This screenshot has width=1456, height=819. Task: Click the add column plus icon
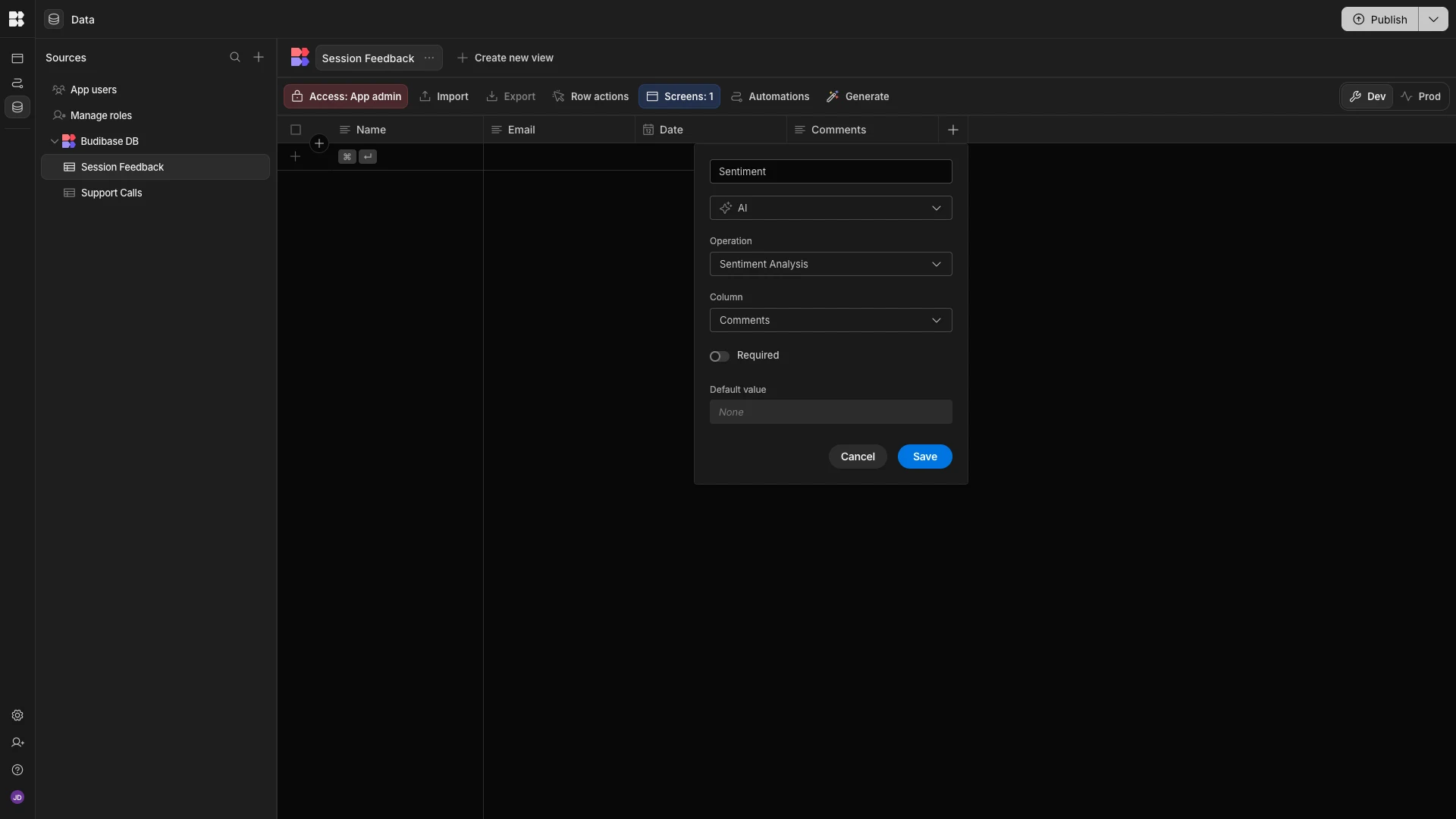point(953,130)
